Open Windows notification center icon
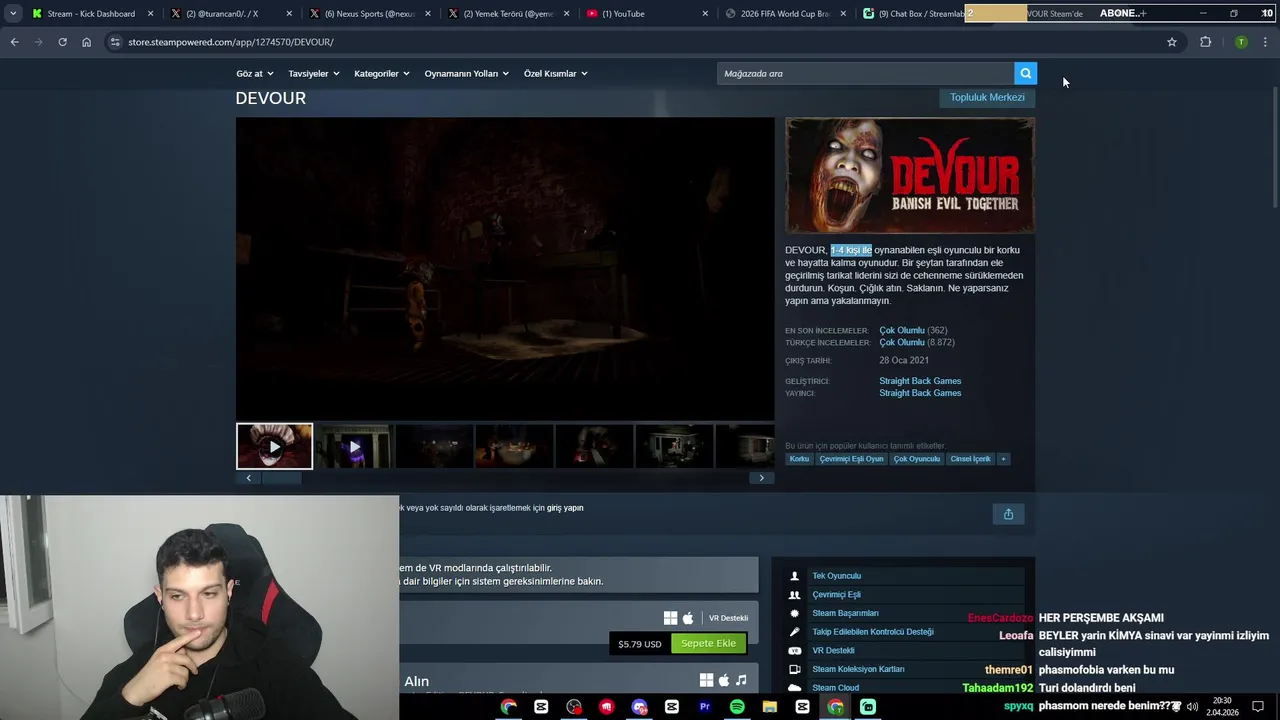1280x720 pixels. (x=1258, y=706)
